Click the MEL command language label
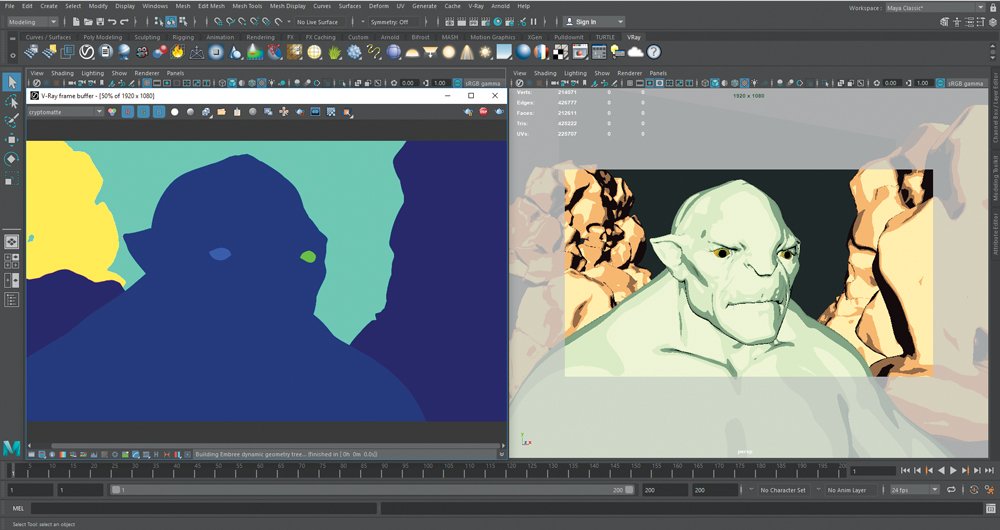Viewport: 1000px width, 530px height. [18, 508]
